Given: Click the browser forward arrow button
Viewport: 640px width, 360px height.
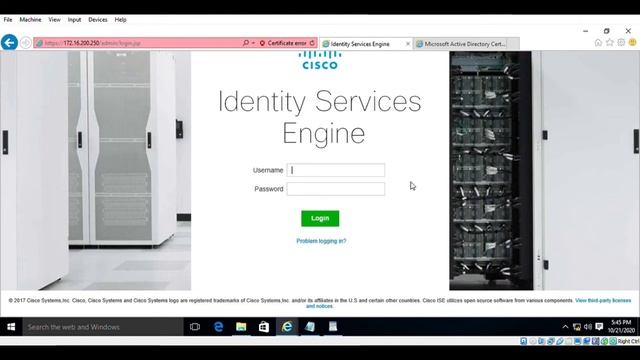Looking at the screenshot, I should coord(25,42).
